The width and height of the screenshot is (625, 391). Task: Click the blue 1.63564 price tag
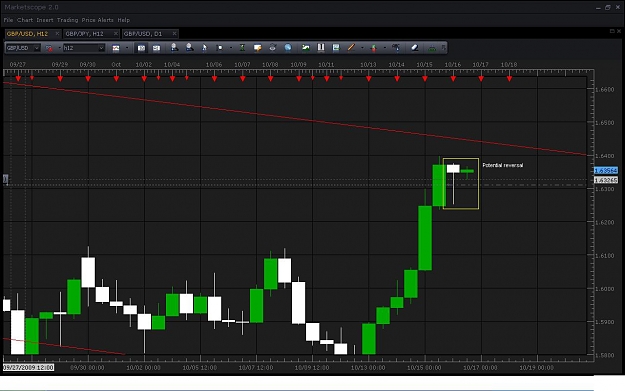606,171
